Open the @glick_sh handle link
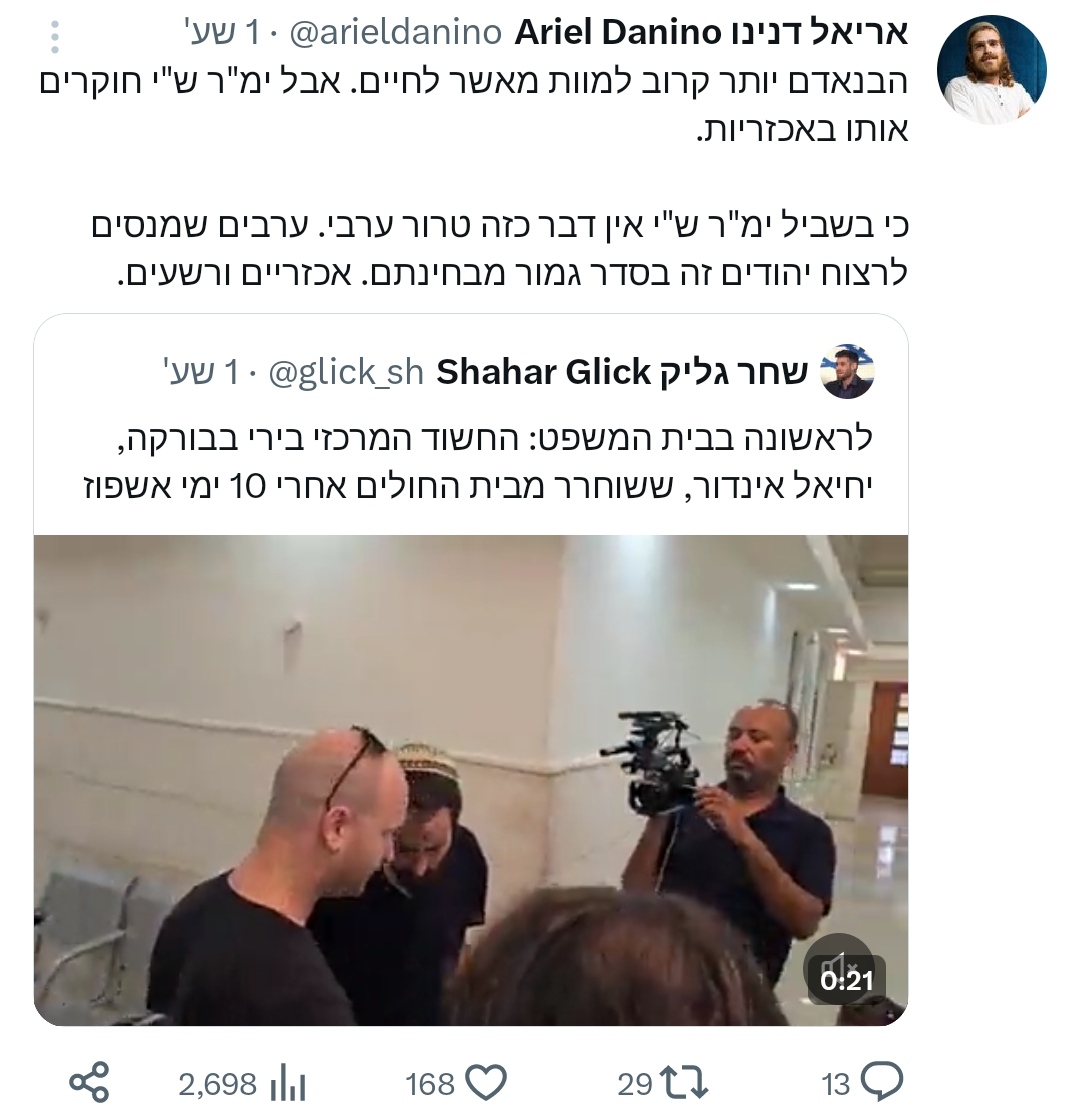Viewport: 1080px width, 1117px height. click(x=346, y=373)
